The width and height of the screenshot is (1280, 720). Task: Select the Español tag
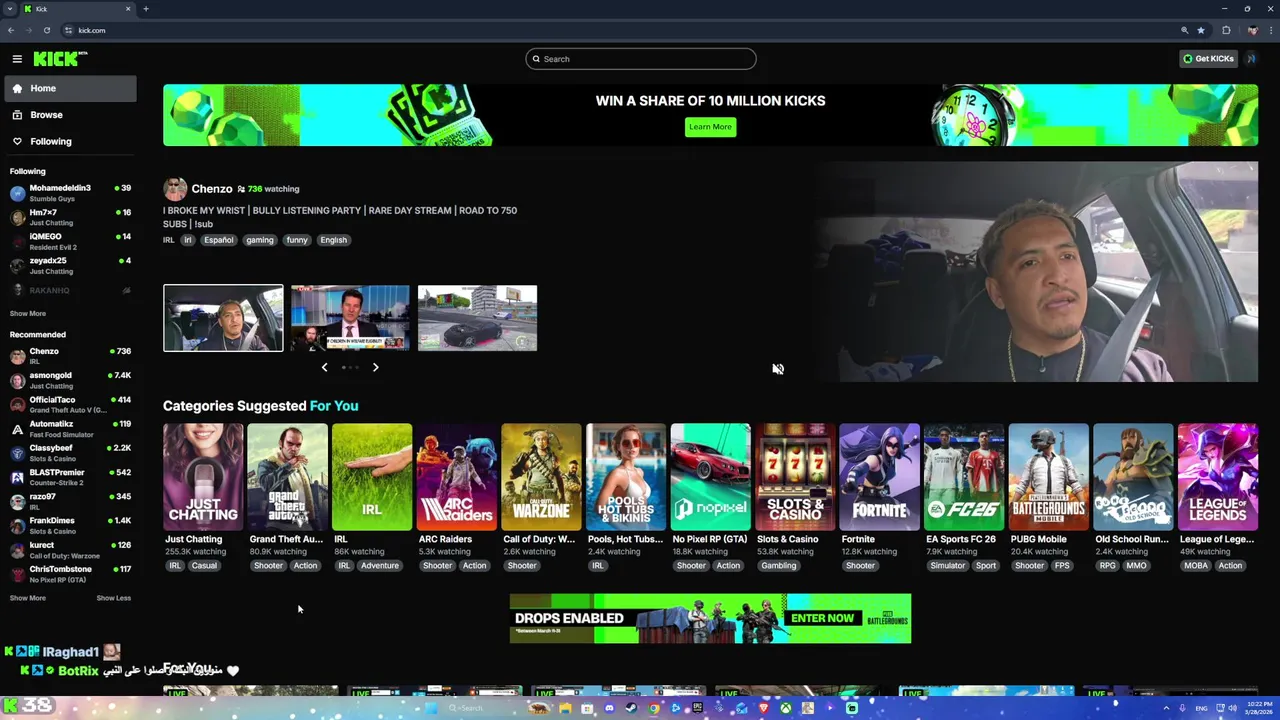click(218, 240)
